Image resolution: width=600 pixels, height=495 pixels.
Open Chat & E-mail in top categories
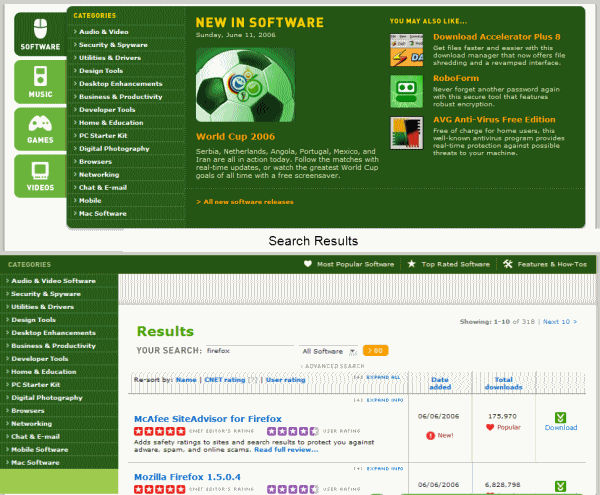point(103,188)
